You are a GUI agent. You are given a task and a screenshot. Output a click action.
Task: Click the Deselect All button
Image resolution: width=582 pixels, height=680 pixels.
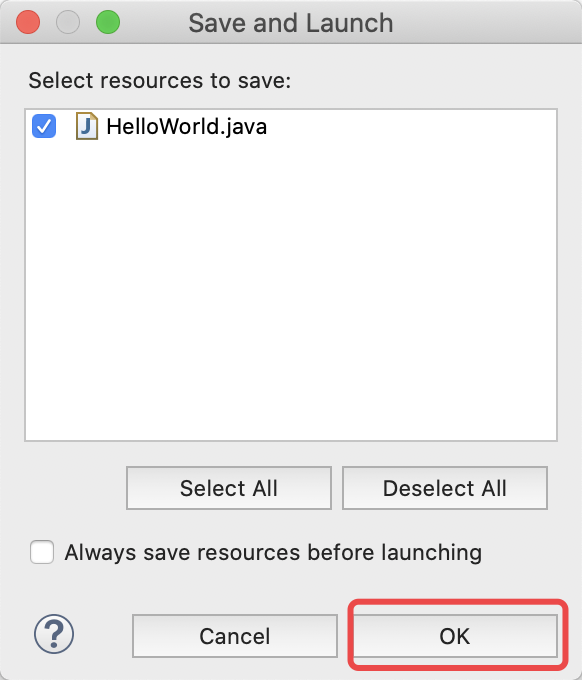[445, 488]
